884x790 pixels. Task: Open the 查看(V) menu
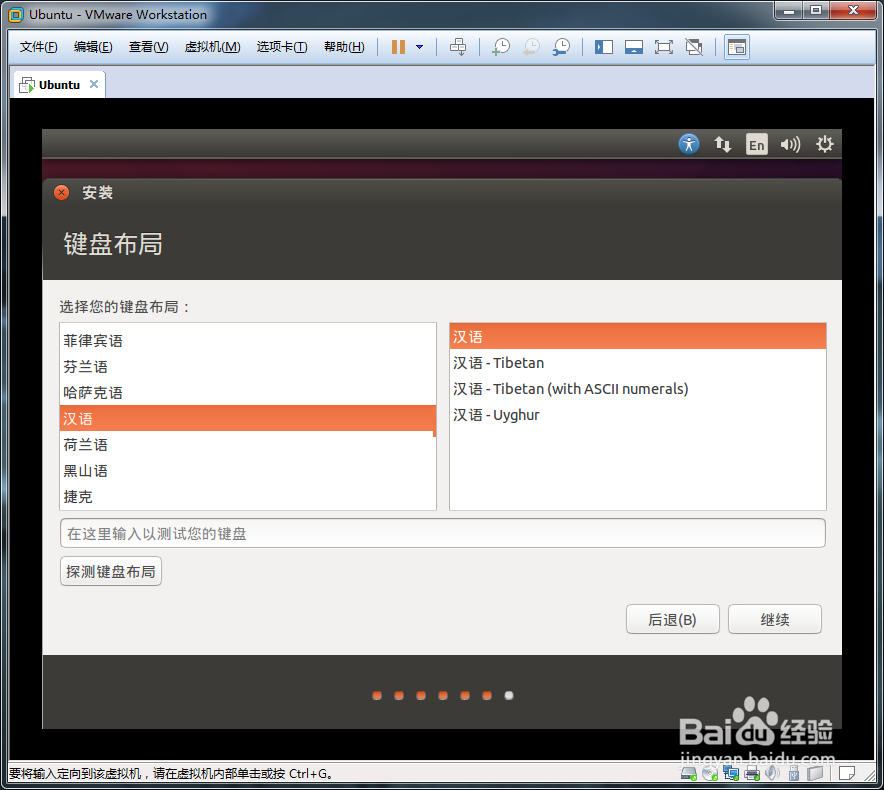(148, 47)
